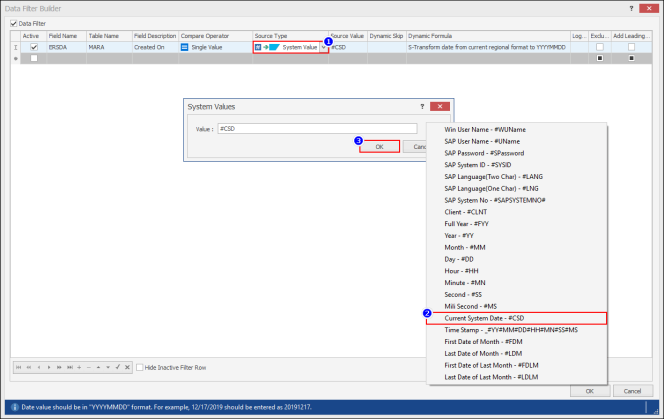Jump to next page in navigator
The height and width of the screenshot is (419, 664).
(59, 367)
